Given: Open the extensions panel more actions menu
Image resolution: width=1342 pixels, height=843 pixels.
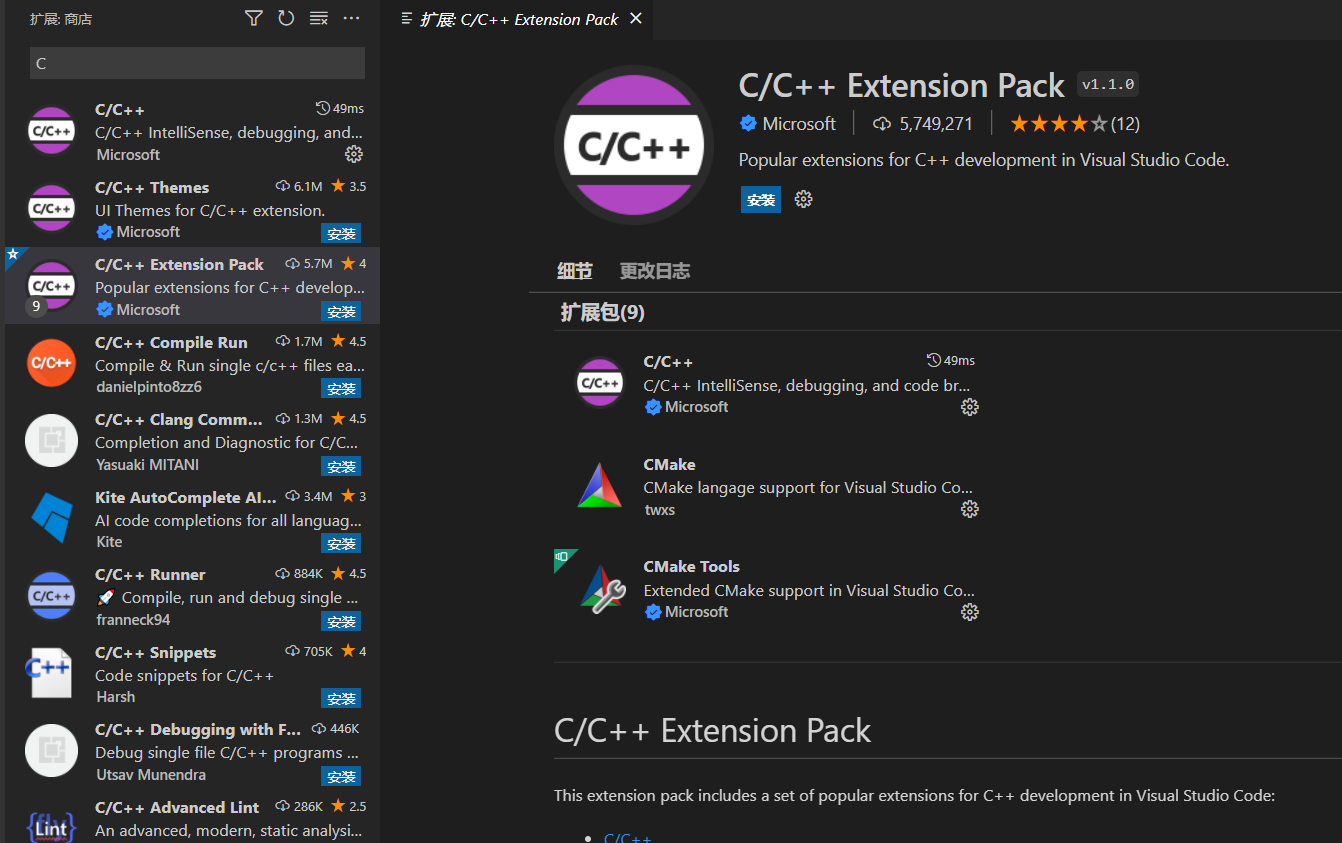Looking at the screenshot, I should click(351, 18).
